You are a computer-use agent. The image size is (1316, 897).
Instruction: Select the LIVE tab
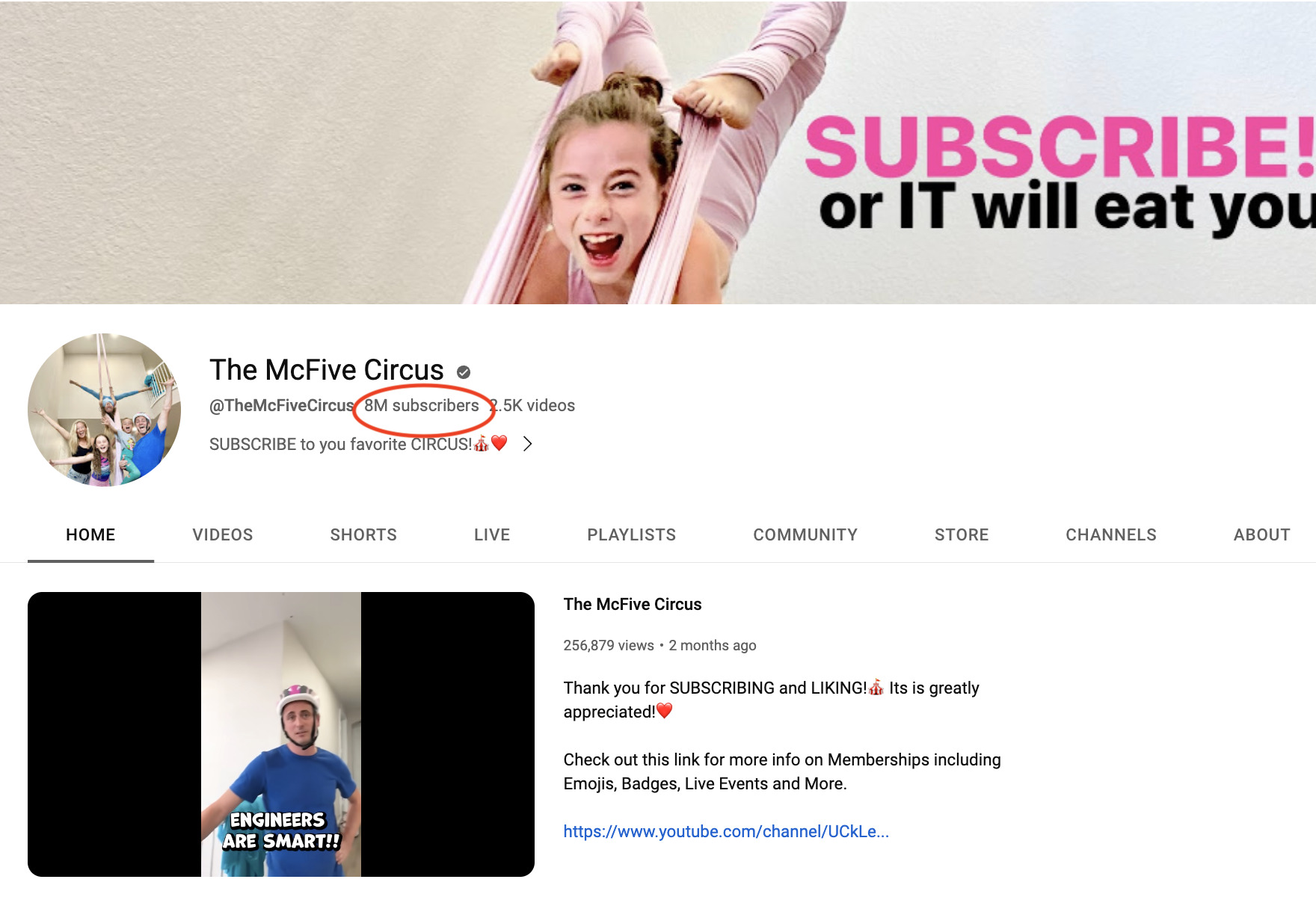point(491,535)
